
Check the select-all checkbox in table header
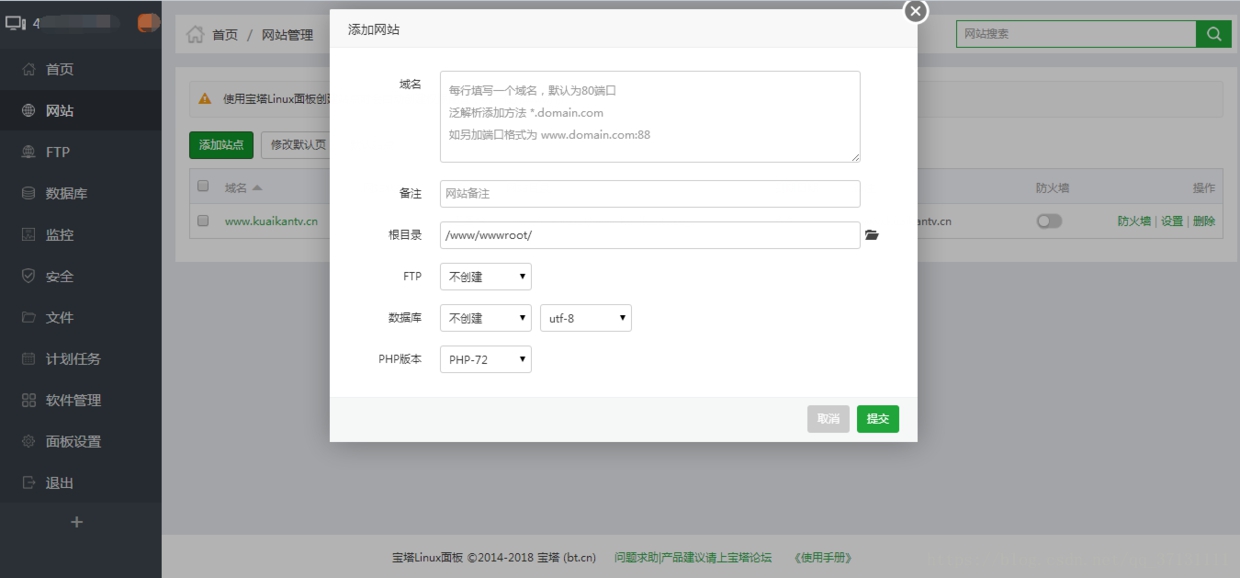click(203, 186)
